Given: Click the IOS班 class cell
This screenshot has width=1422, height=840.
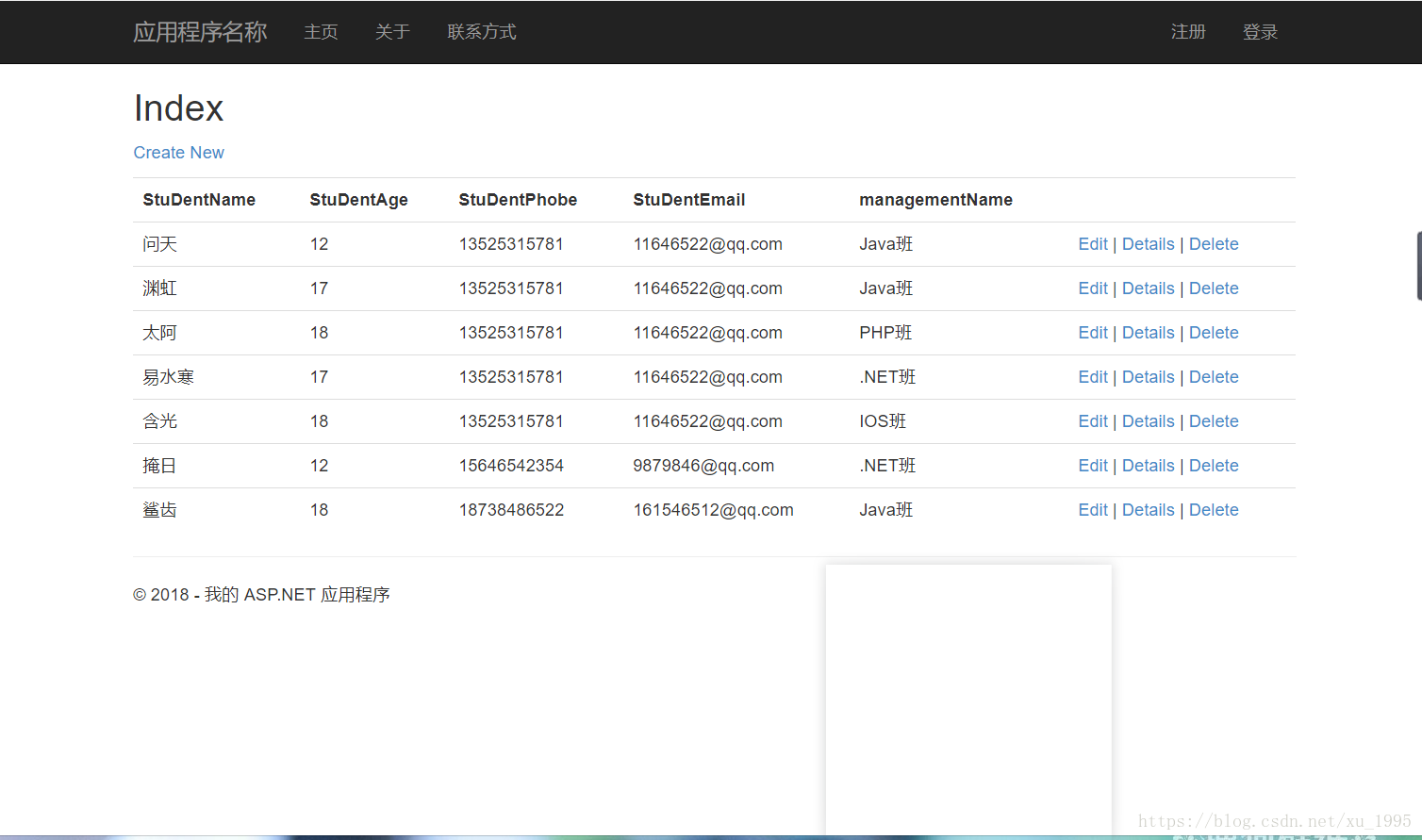Looking at the screenshot, I should (x=883, y=421).
